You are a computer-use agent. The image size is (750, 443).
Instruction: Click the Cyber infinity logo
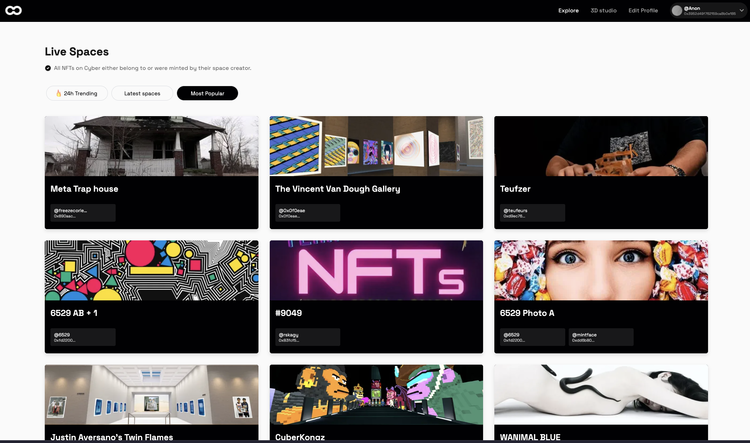pos(13,11)
